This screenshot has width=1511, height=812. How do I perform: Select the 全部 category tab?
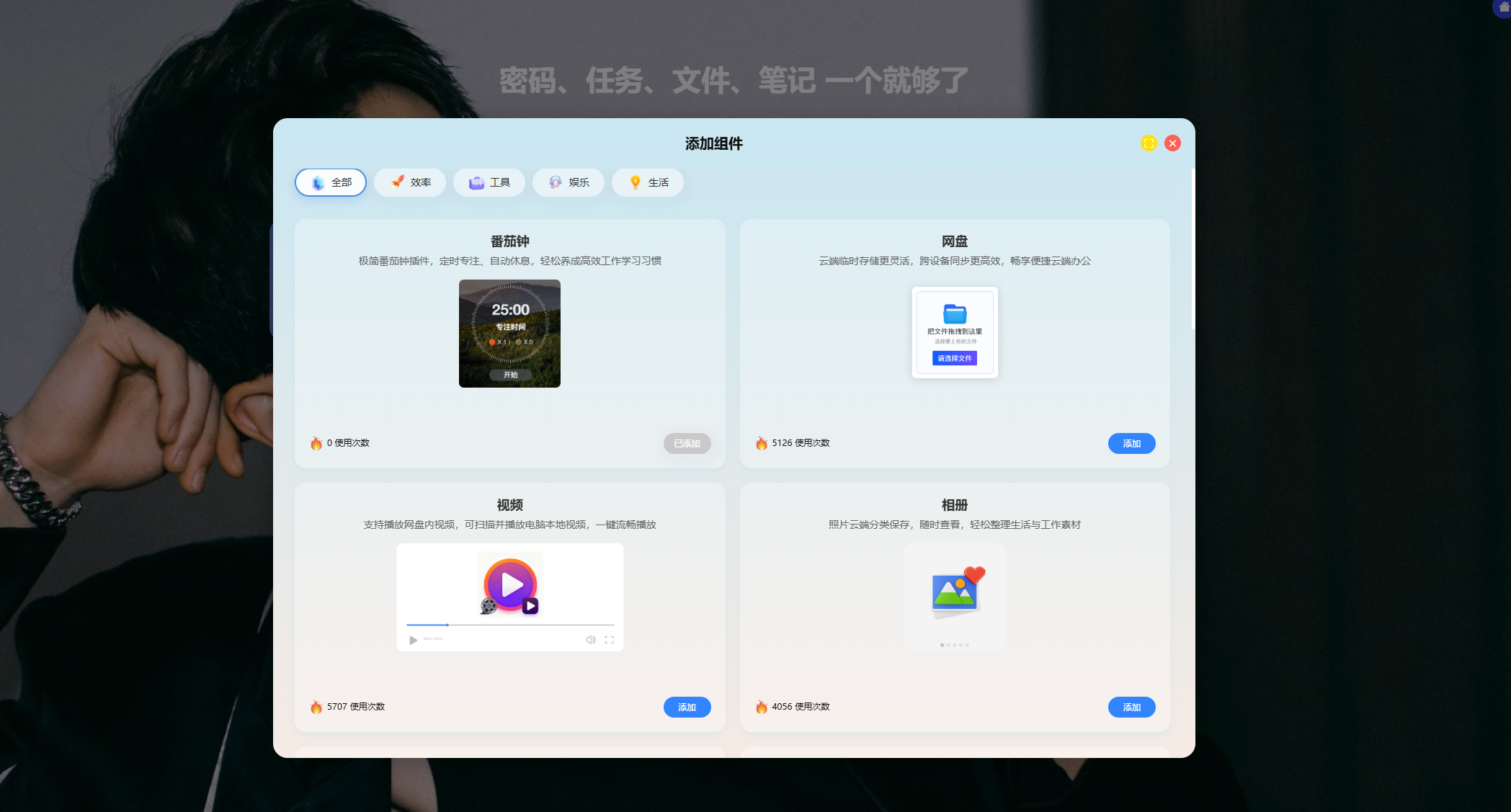pos(331,182)
